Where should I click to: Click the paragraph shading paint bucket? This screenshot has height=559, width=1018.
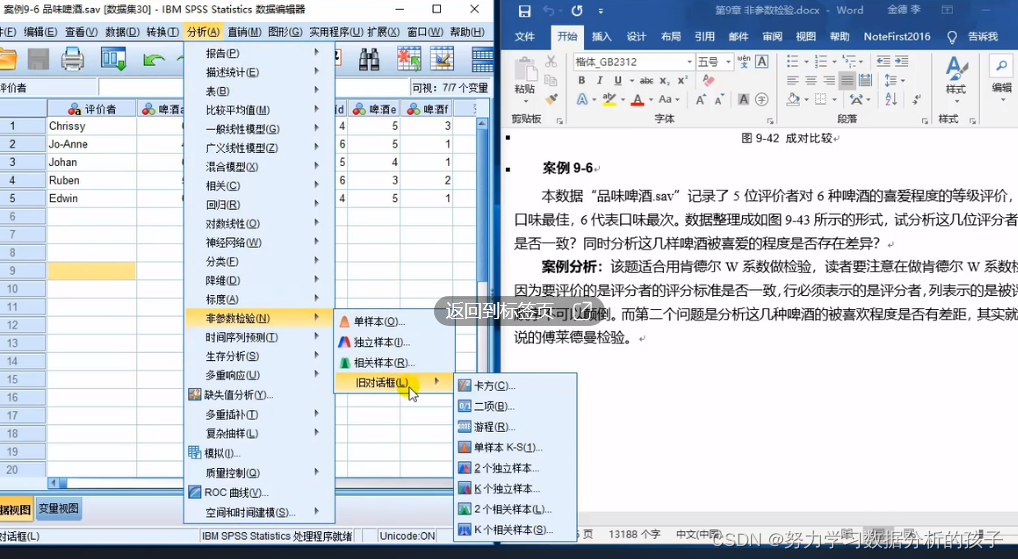793,99
